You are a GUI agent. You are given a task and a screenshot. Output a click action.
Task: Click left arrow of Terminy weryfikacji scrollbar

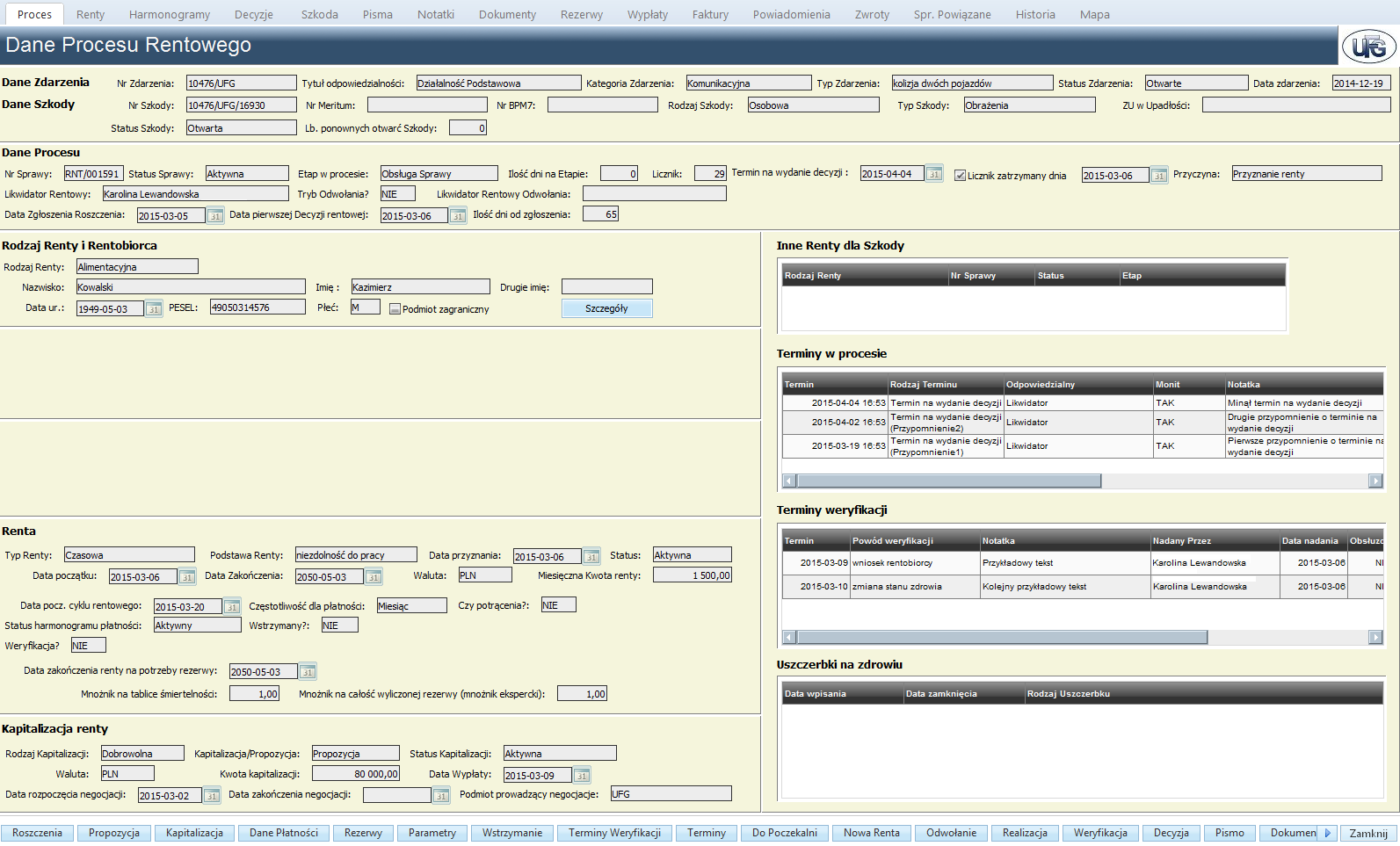point(789,637)
